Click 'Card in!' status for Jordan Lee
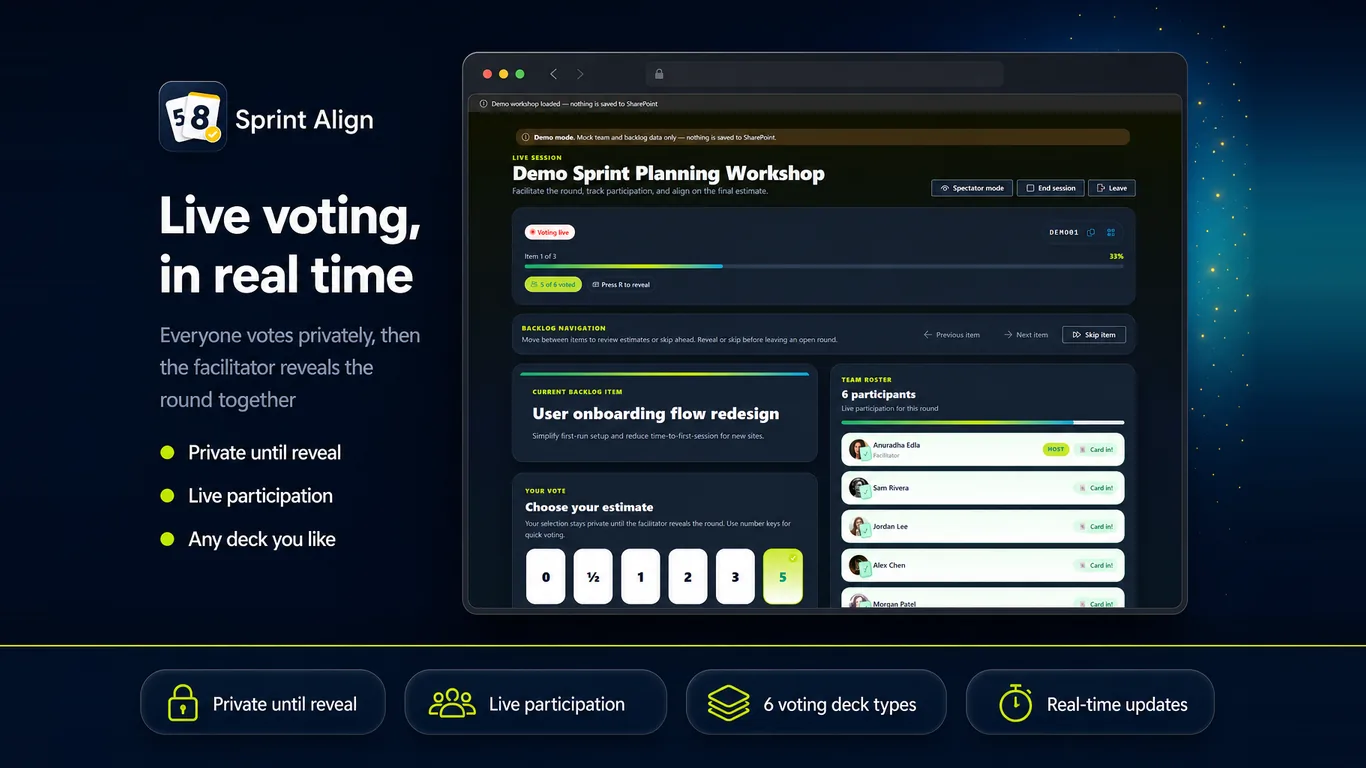Viewport: 1366px width, 768px height. point(1095,526)
